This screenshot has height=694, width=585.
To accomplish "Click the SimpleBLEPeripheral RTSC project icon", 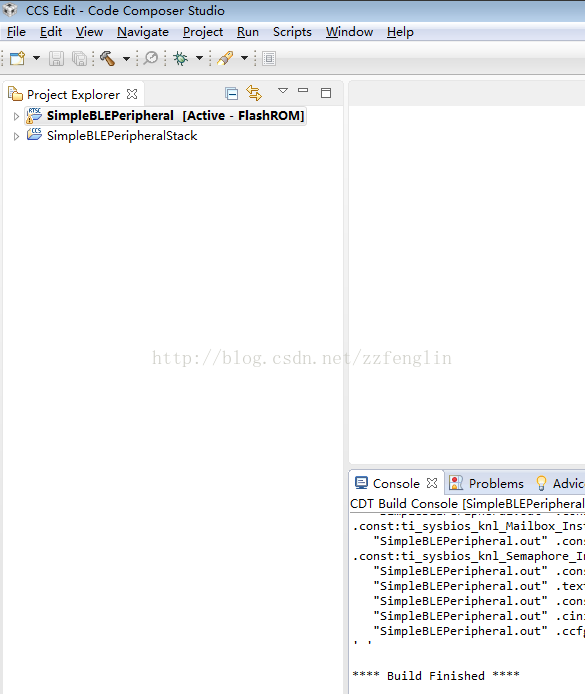I will (34, 115).
